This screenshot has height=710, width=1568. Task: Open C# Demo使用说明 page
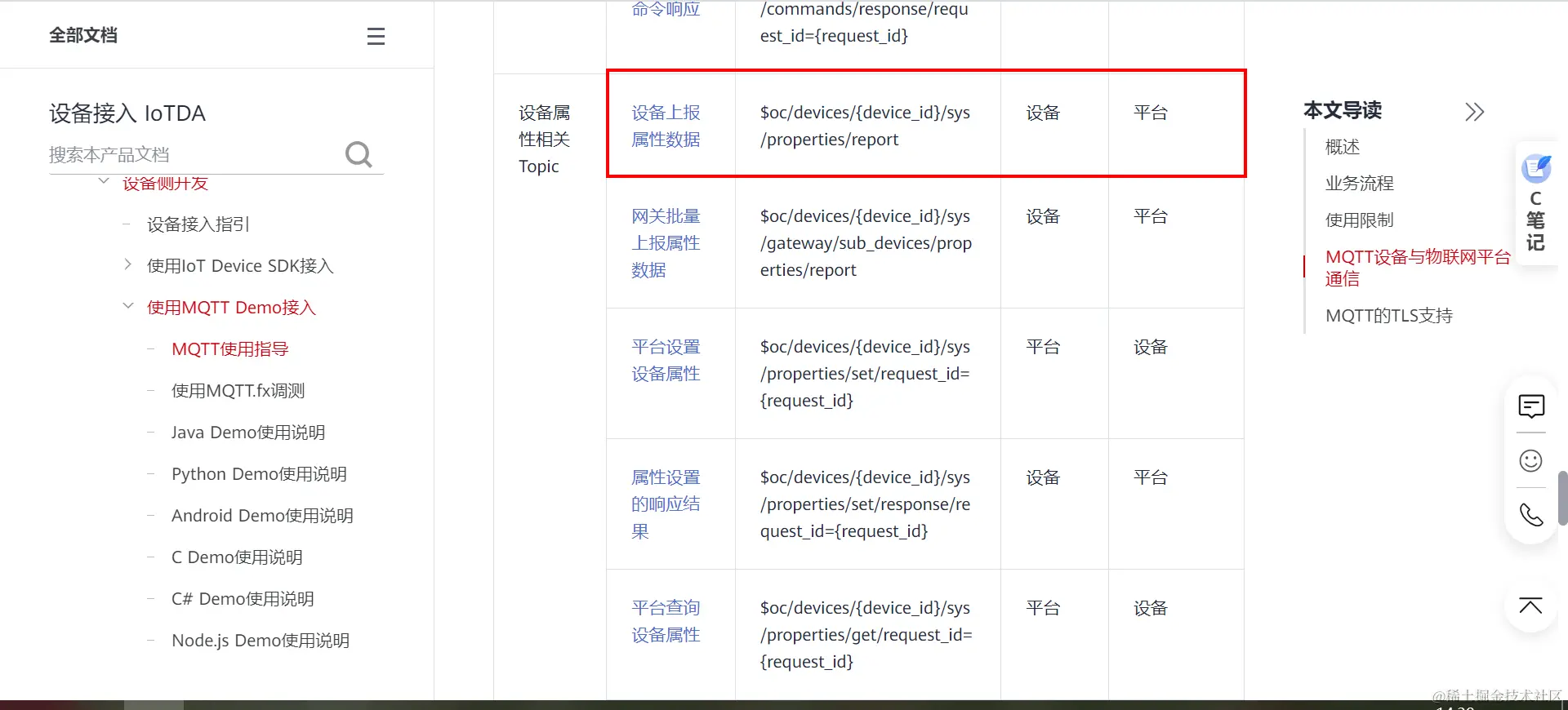click(x=243, y=599)
